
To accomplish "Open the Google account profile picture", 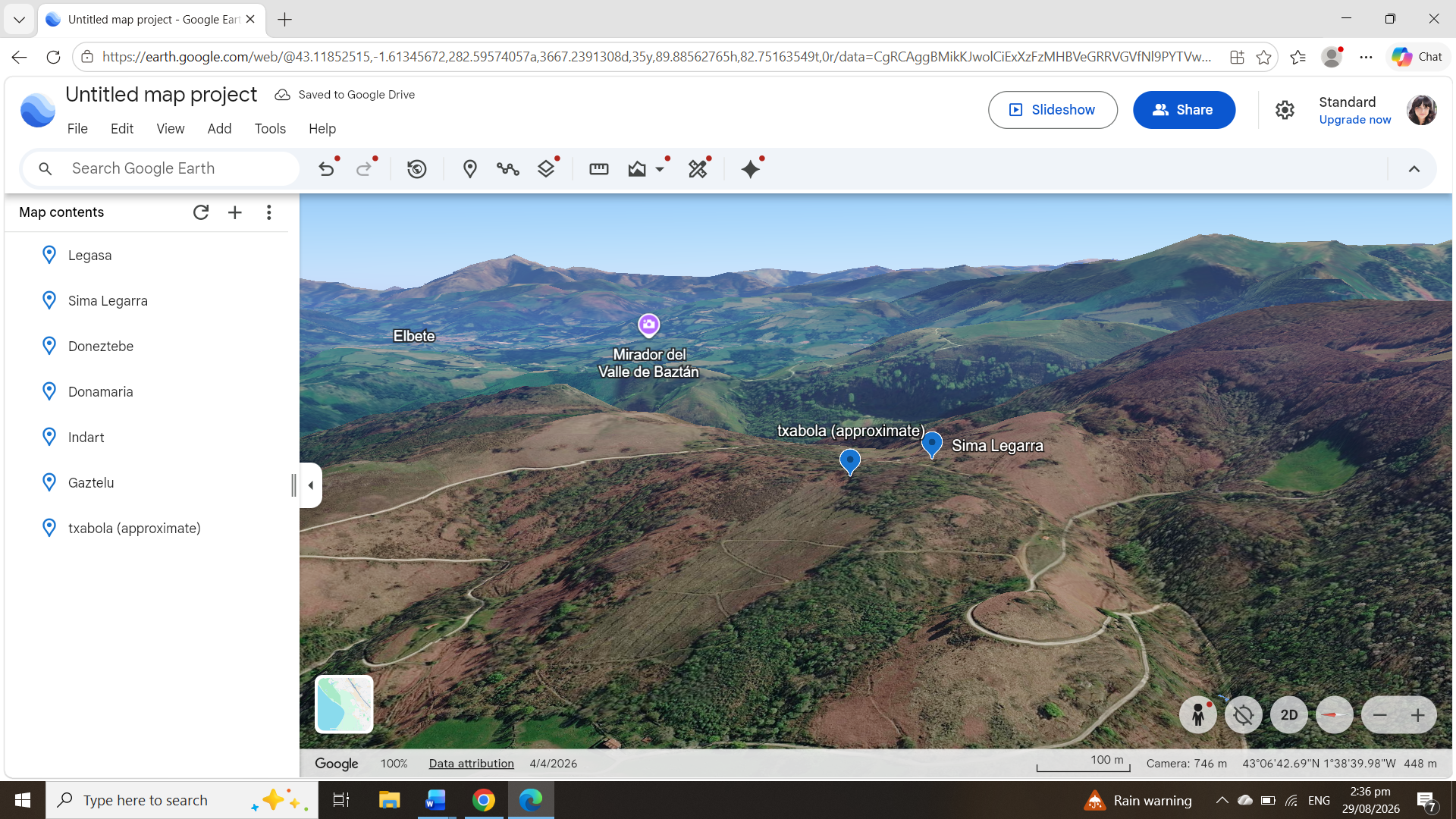I will (x=1422, y=110).
